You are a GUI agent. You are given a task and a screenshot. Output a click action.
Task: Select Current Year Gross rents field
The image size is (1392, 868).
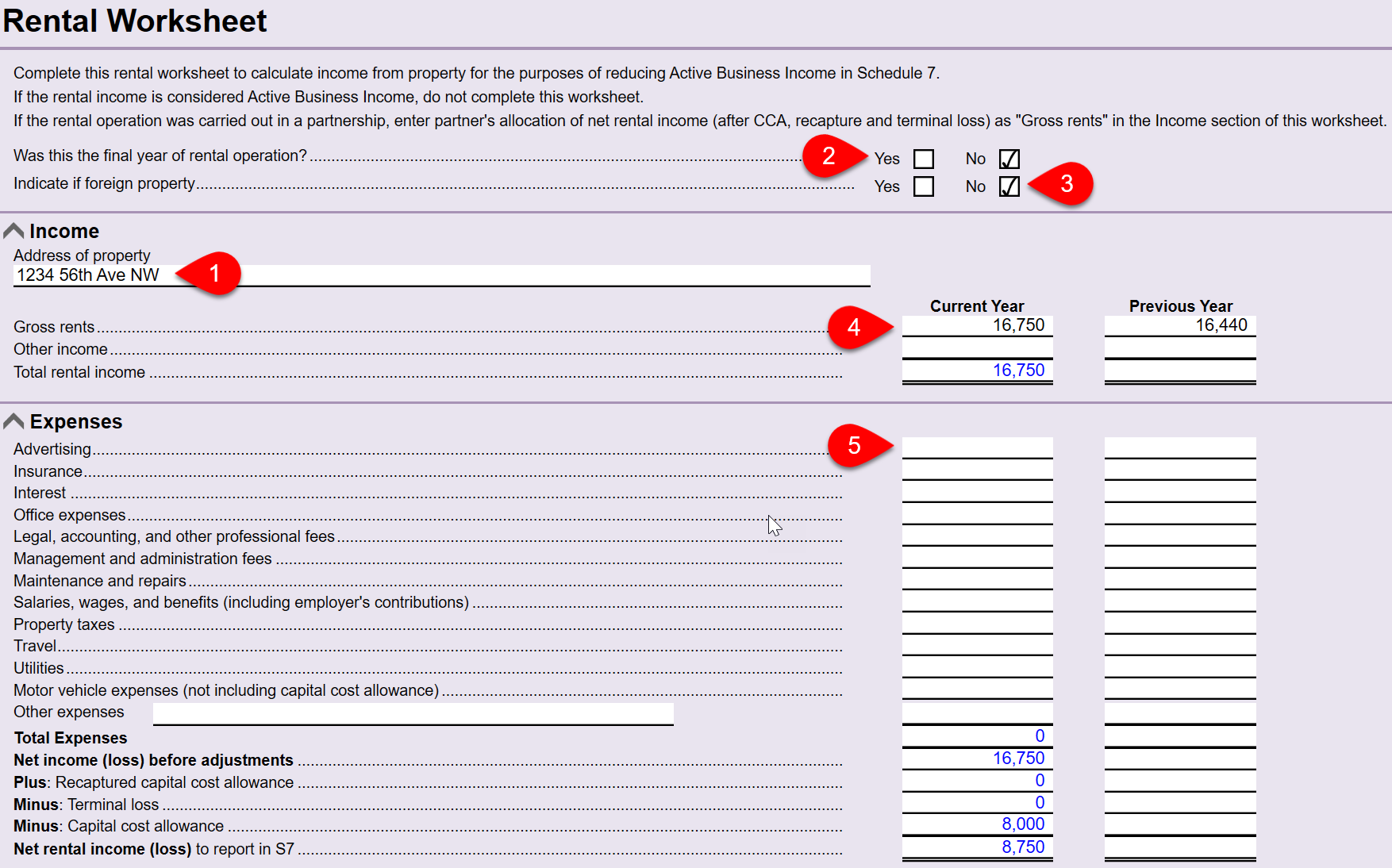pos(977,325)
